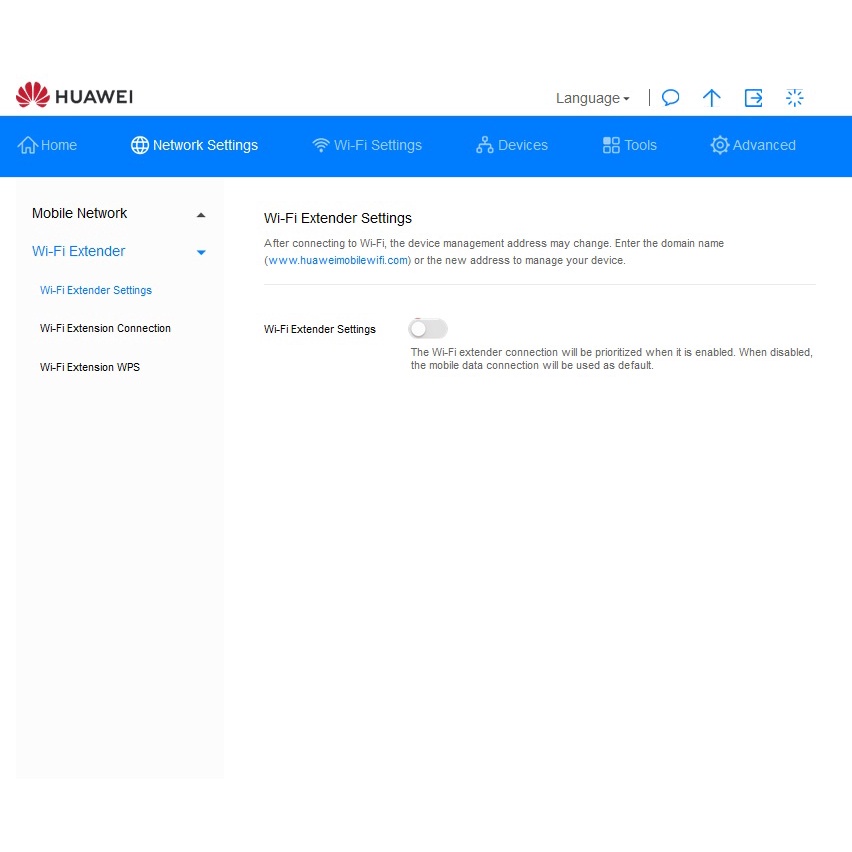Open Wi-Fi Extension WPS page

pos(90,367)
